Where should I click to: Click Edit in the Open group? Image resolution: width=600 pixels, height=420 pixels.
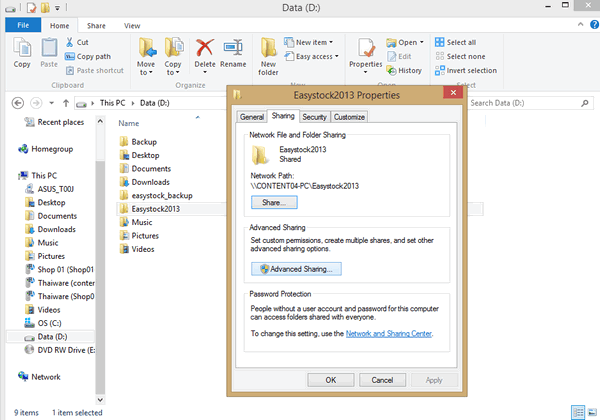(x=399, y=56)
